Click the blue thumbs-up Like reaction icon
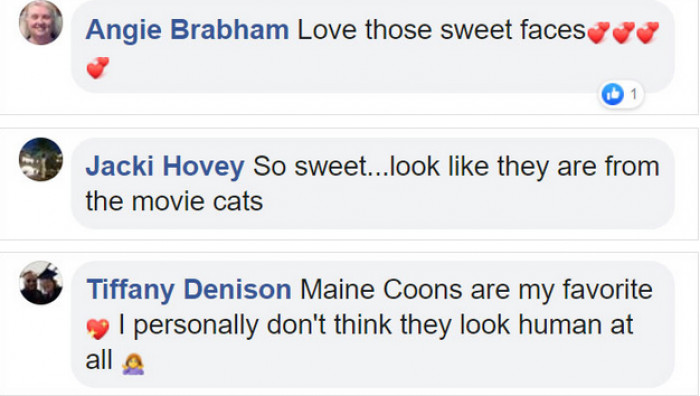 click(x=612, y=94)
